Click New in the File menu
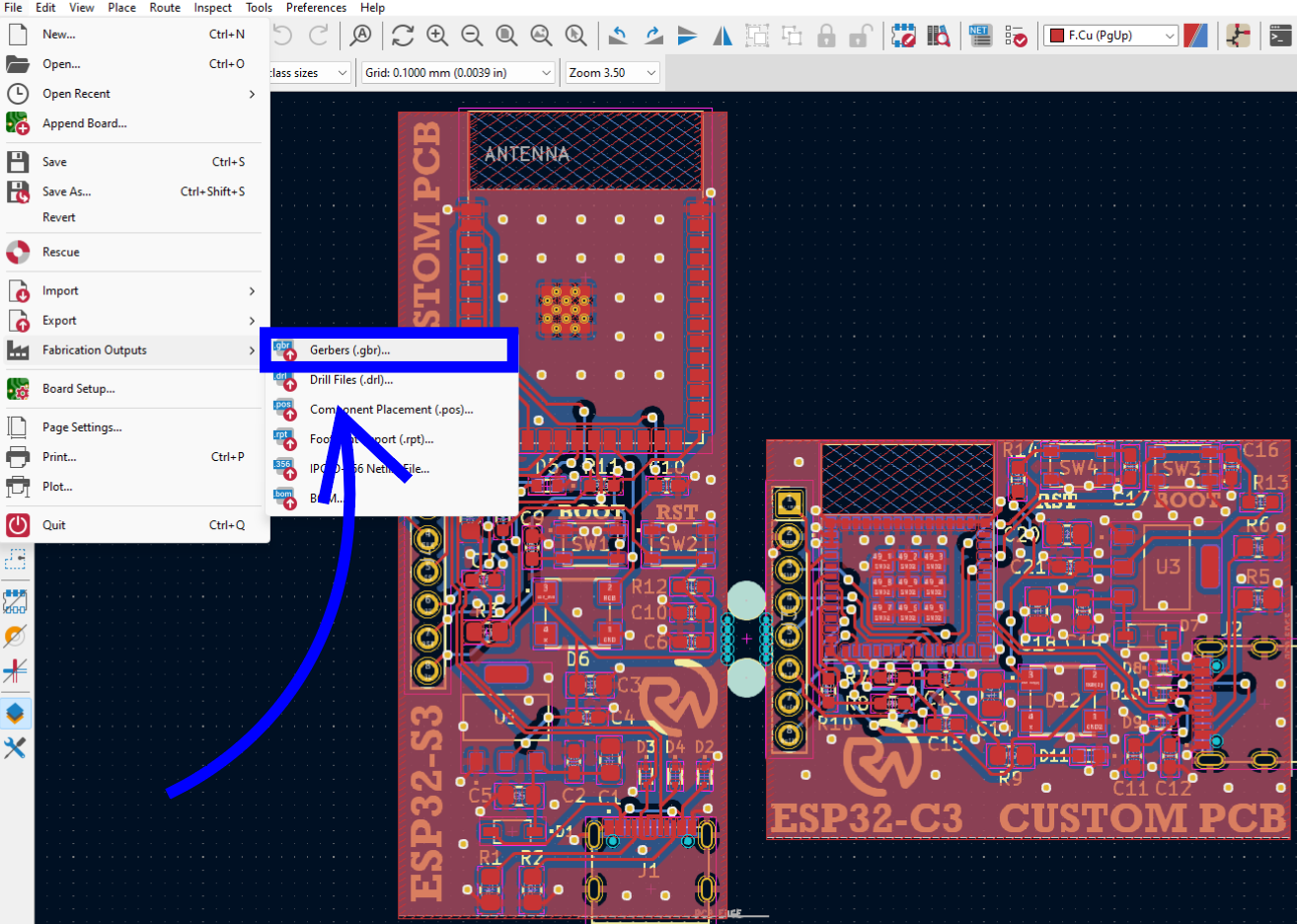Viewport: 1297px width, 924px height. click(x=134, y=35)
